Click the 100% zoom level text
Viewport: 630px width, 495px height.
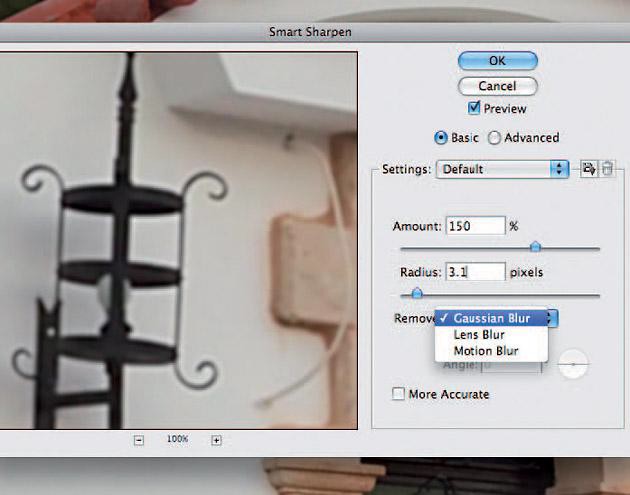(x=177, y=439)
